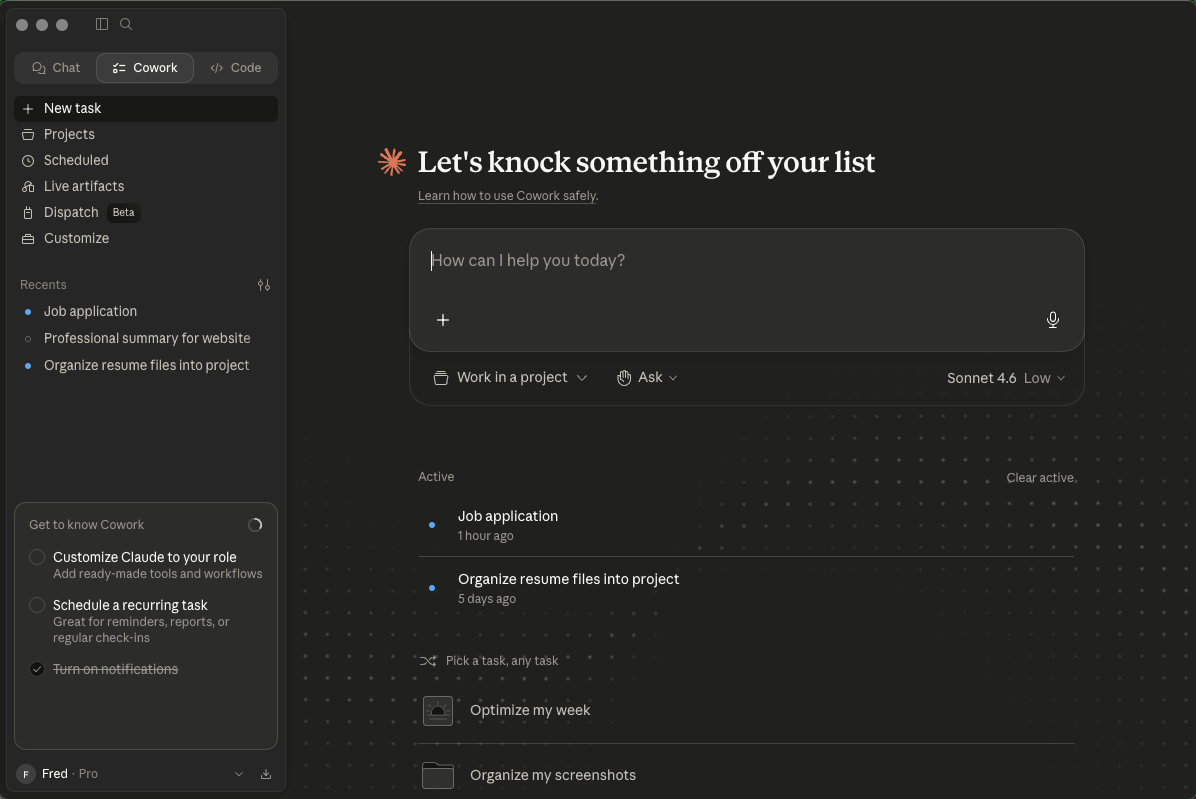The height and width of the screenshot is (799, 1196).
Task: Open sidebar recent Organize resume files into project
Action: [146, 365]
